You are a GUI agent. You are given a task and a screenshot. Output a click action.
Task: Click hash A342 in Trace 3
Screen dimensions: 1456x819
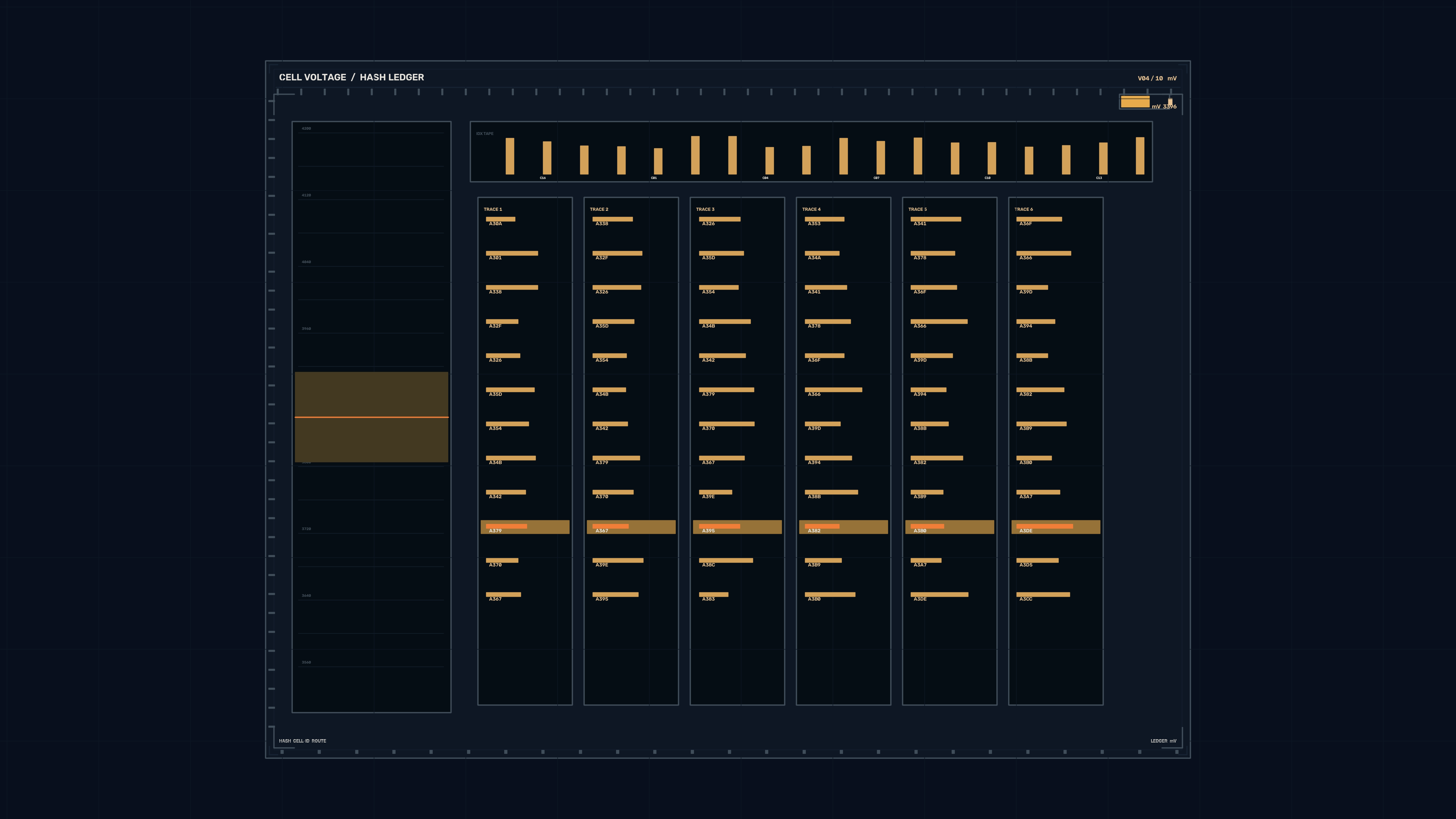click(x=708, y=361)
